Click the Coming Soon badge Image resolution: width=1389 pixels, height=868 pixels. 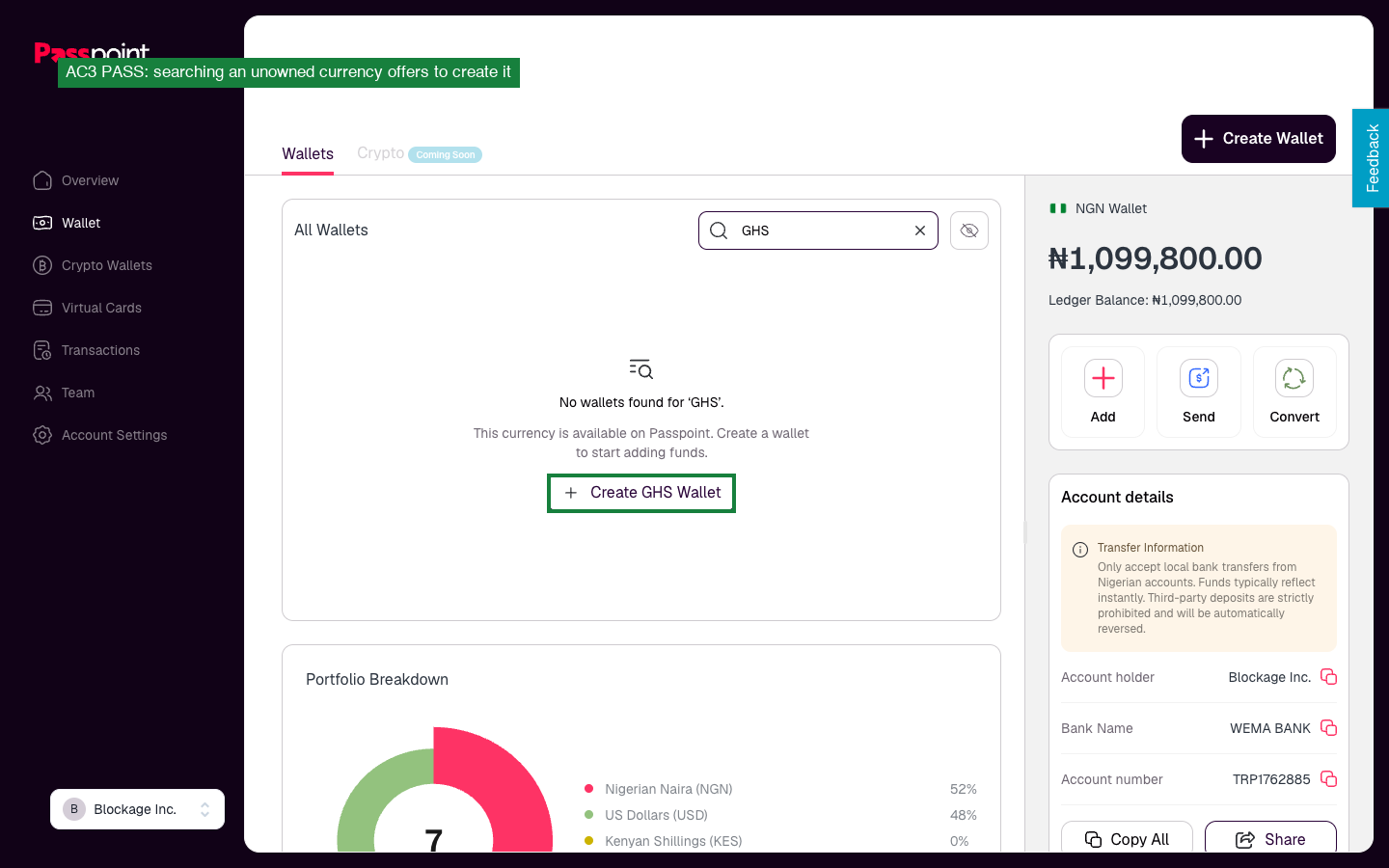445,154
